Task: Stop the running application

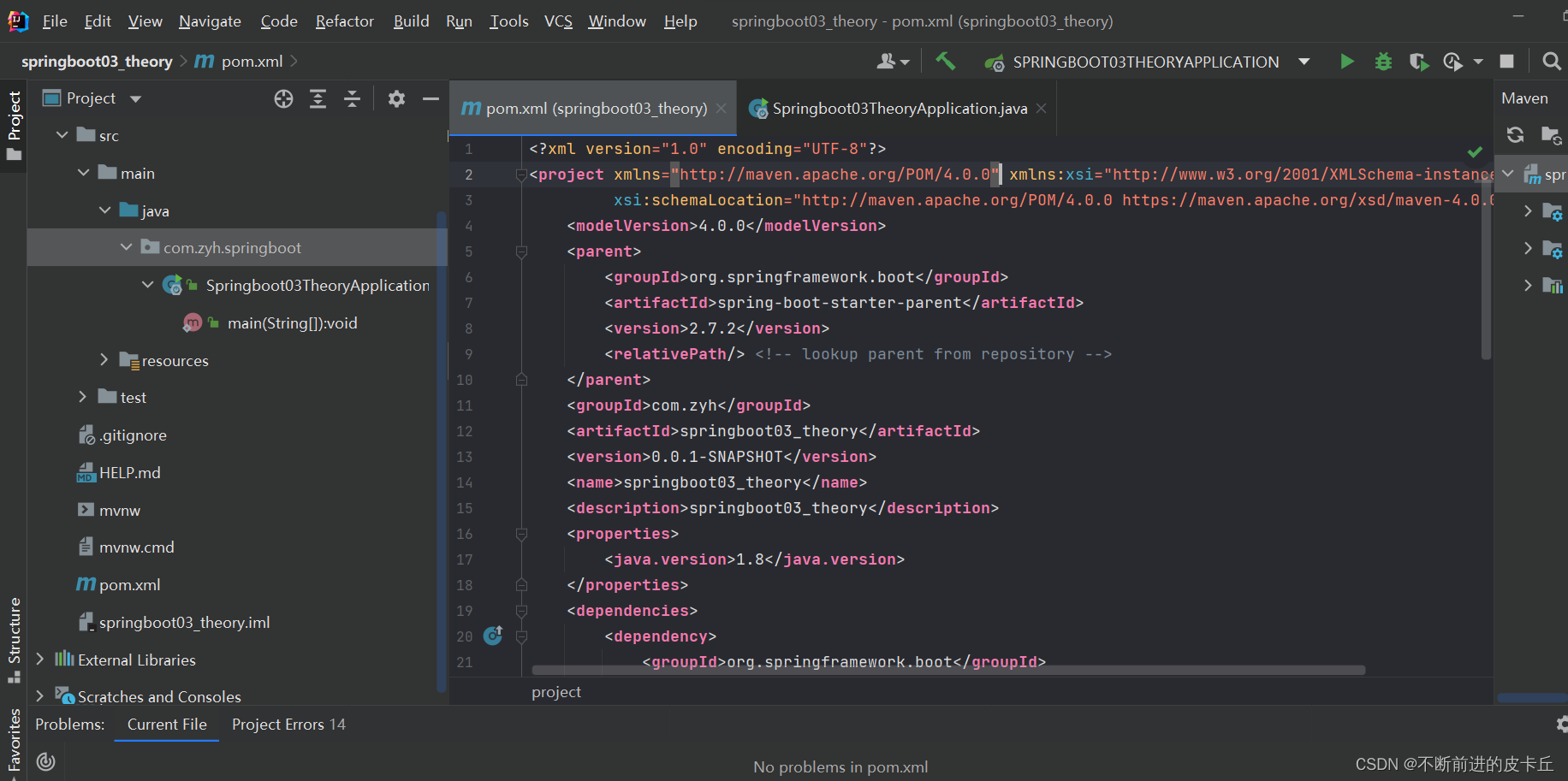Action: (1506, 62)
